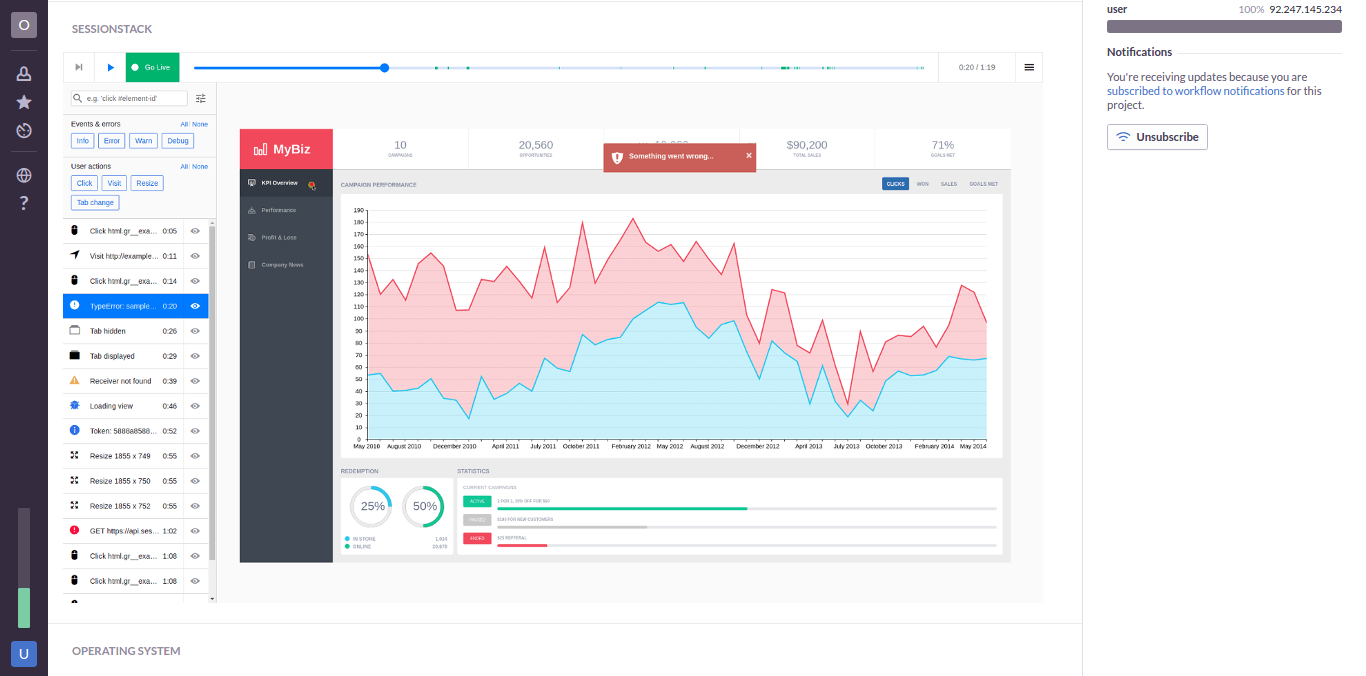Enable the Debug events filter
The image size is (1366, 676).
point(177,140)
